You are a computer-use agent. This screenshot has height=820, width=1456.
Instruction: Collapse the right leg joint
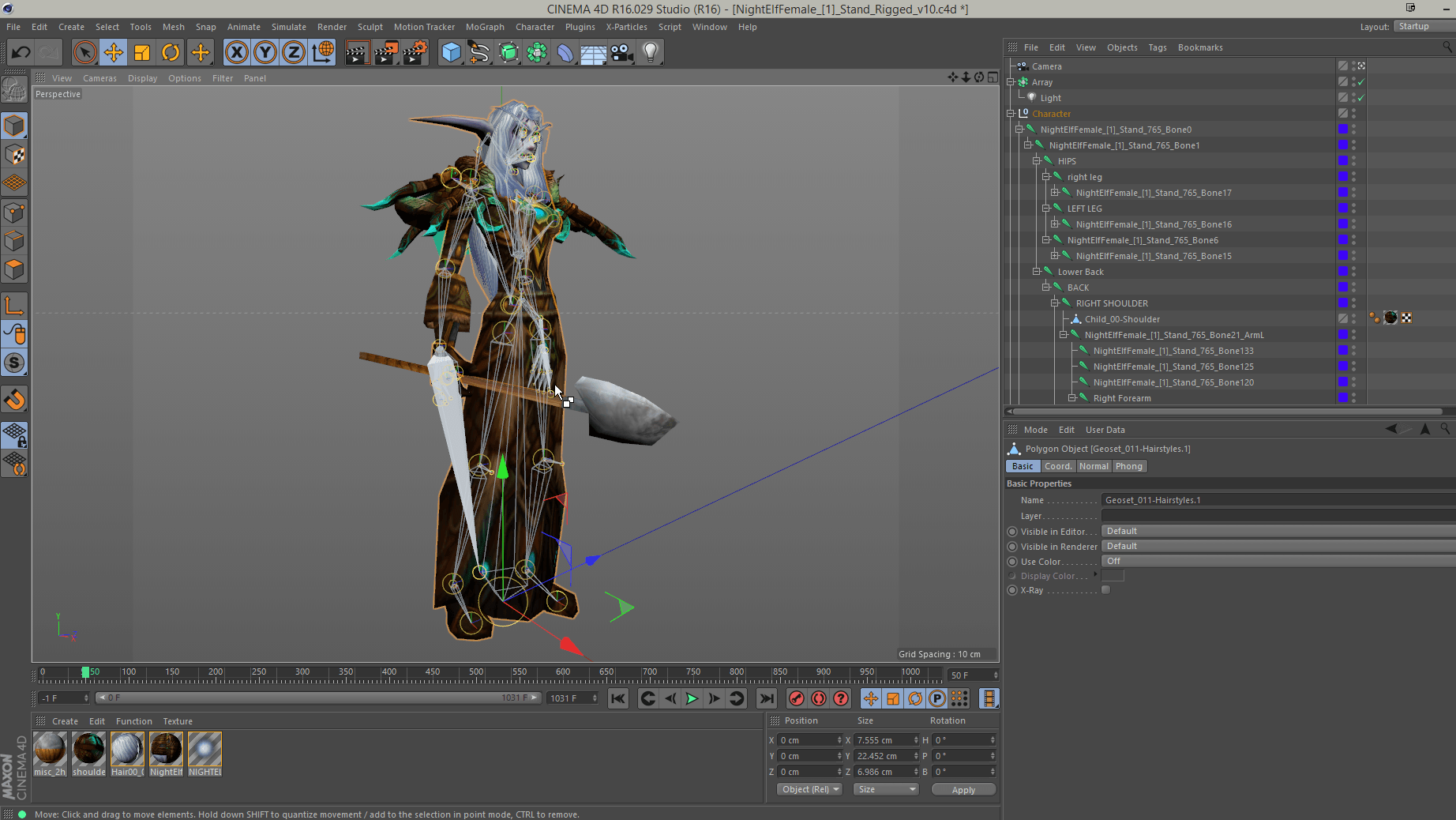point(1045,177)
